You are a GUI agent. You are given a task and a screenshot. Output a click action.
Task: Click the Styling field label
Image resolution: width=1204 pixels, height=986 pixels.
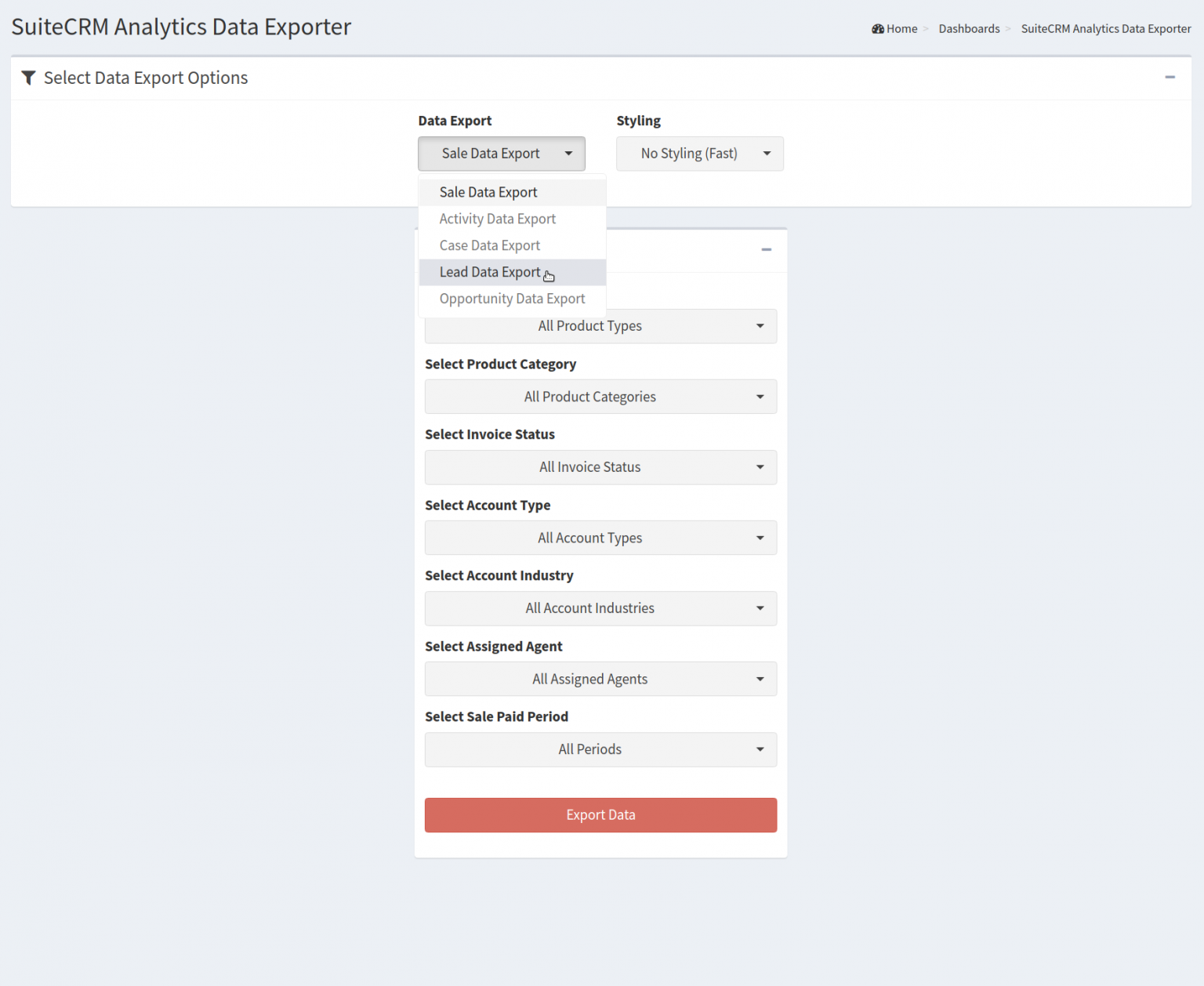tap(638, 121)
